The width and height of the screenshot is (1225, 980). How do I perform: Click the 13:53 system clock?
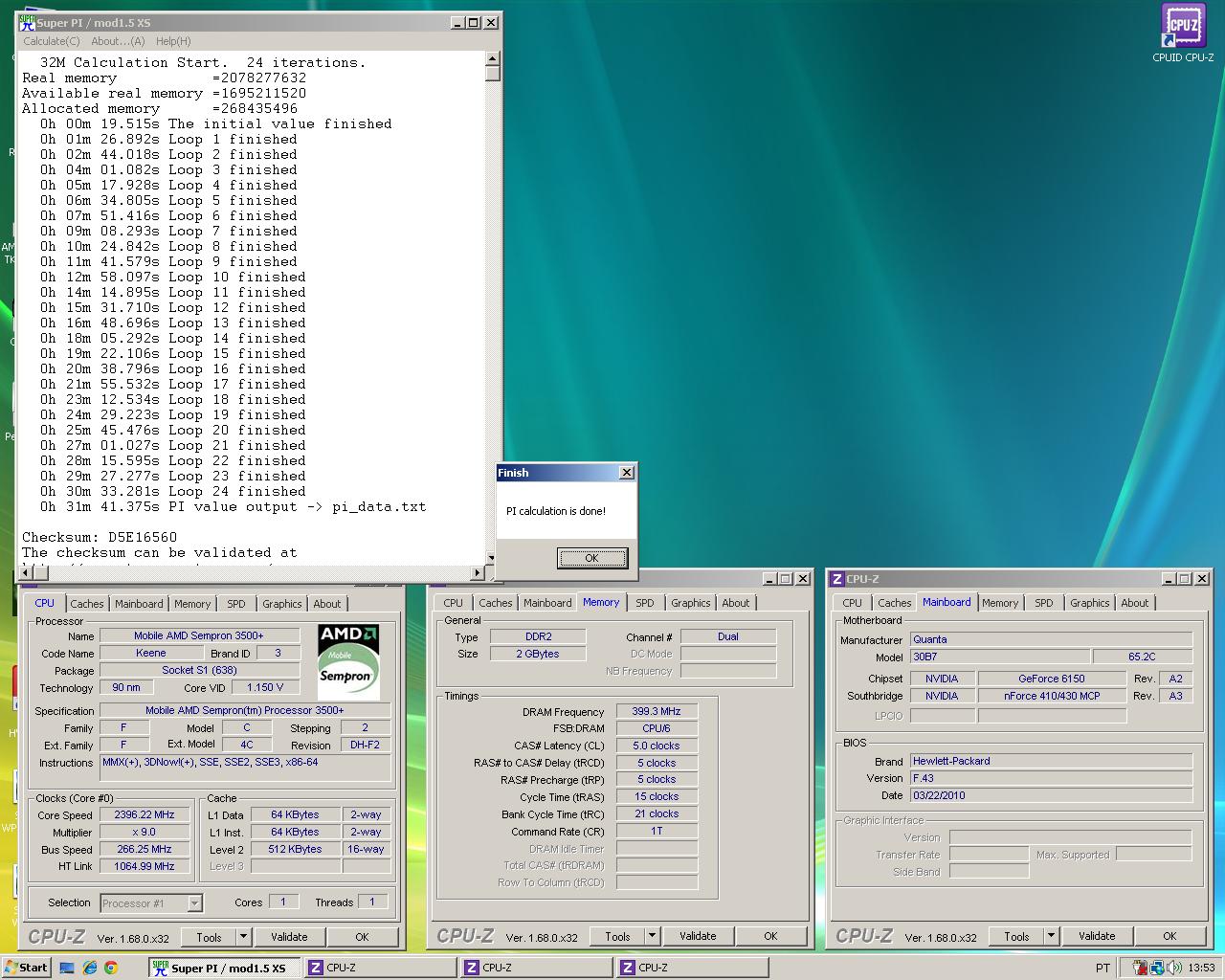pos(1201,968)
